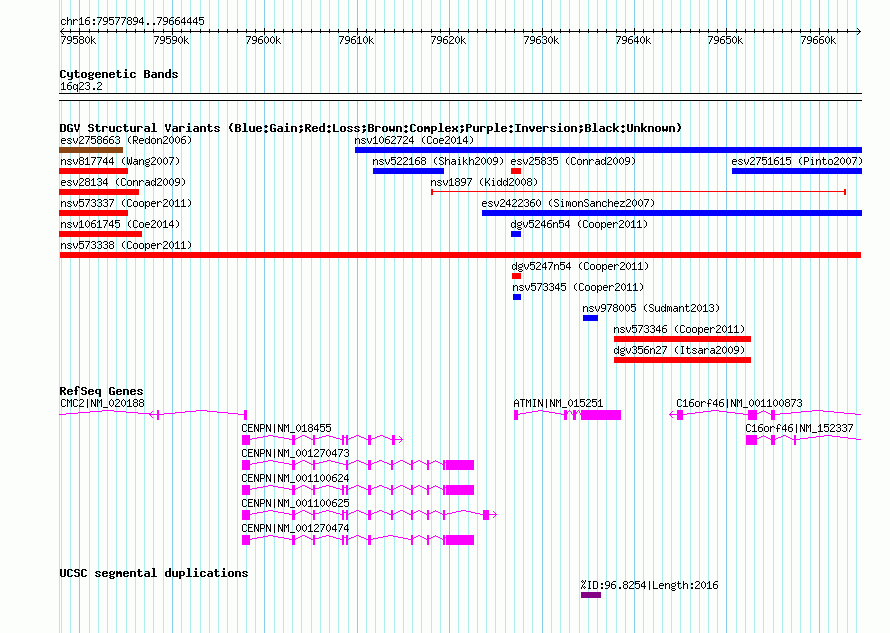Select dgv356n27 (Itsara2009) label
Viewport: 890px width, 633px height.
(679, 350)
